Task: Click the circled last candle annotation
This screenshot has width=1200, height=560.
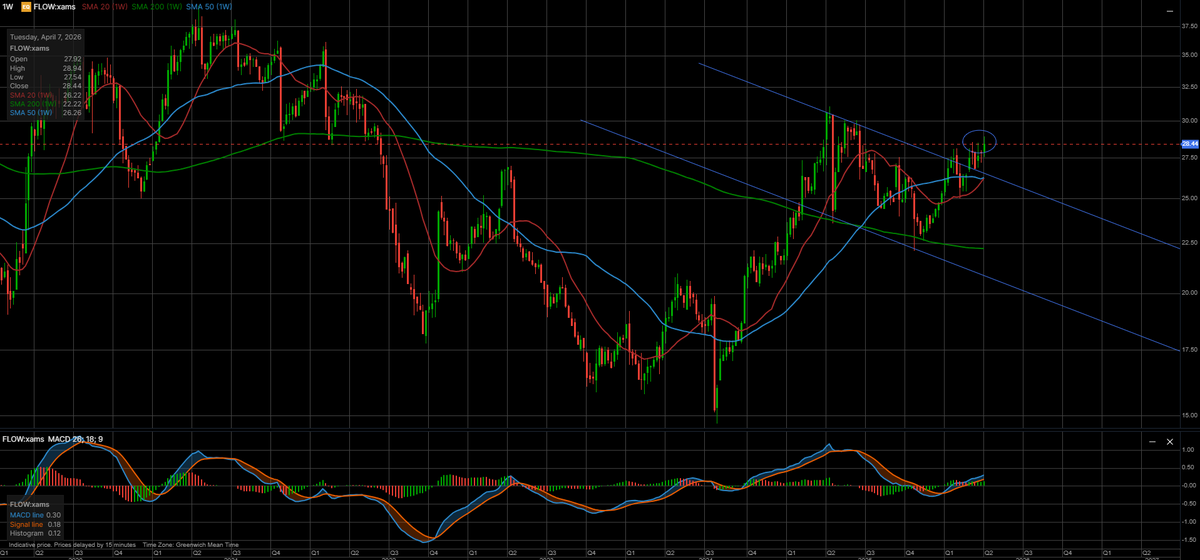Action: pos(980,141)
